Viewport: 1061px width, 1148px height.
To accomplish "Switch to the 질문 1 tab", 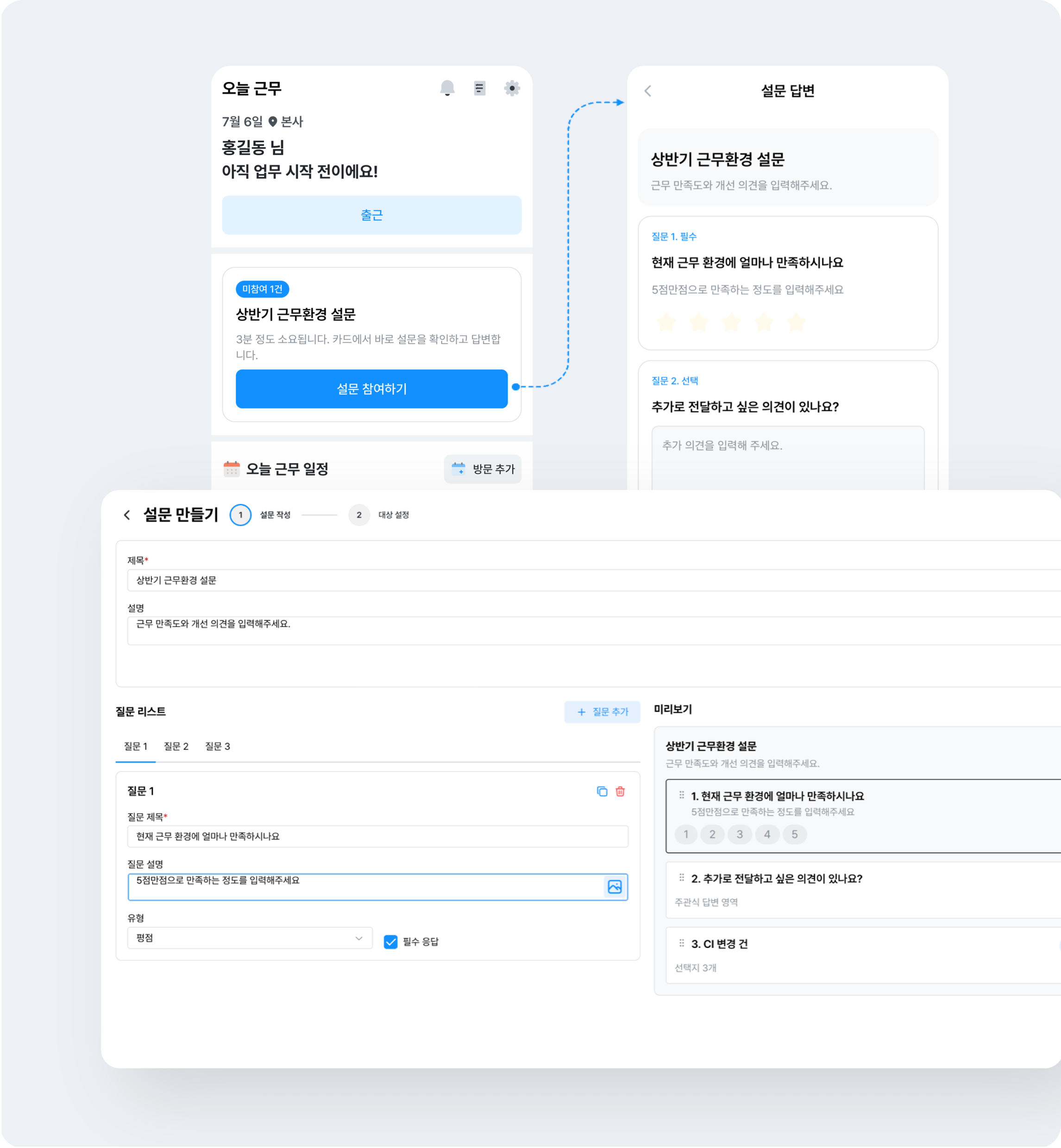I will 136,746.
